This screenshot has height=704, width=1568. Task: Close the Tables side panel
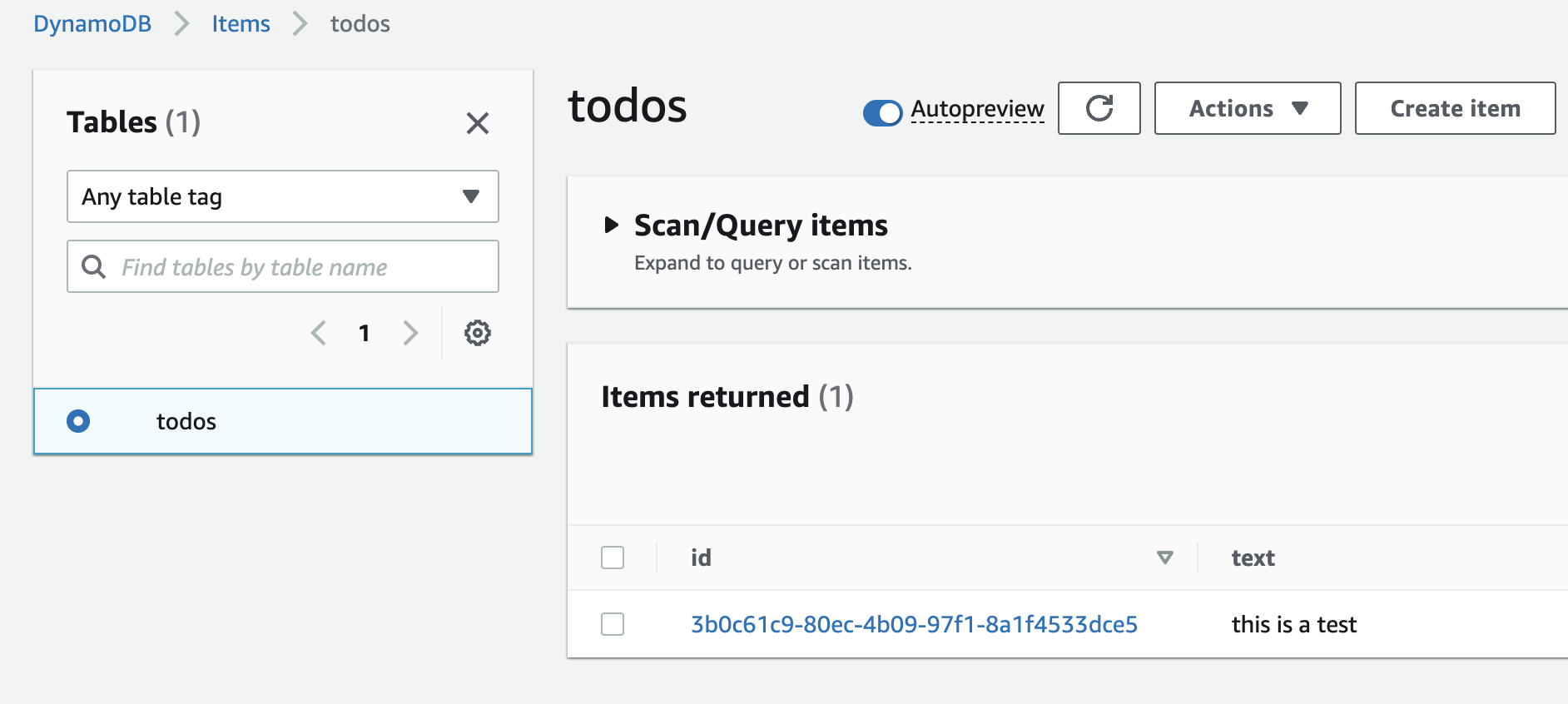coord(477,123)
